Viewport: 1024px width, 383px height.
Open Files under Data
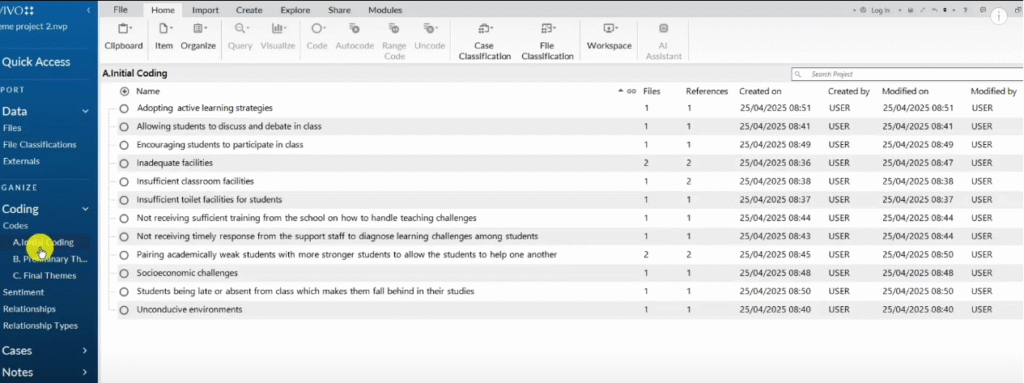tap(12, 128)
